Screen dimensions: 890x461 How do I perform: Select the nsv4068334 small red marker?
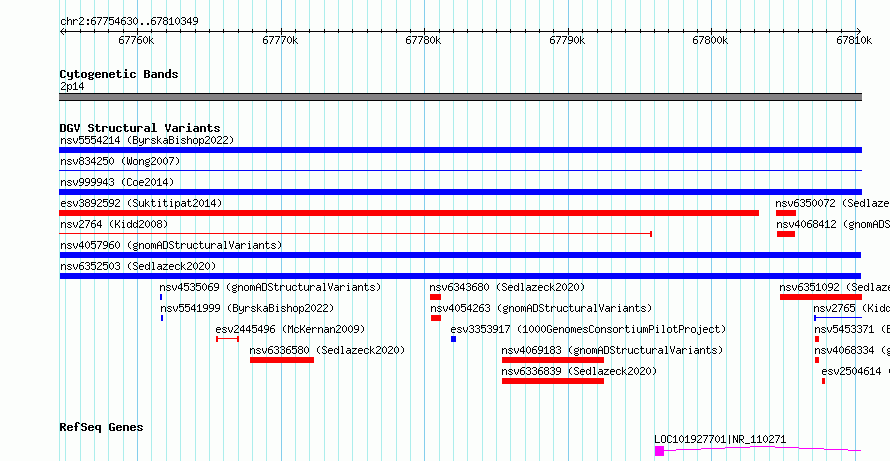[x=817, y=360]
